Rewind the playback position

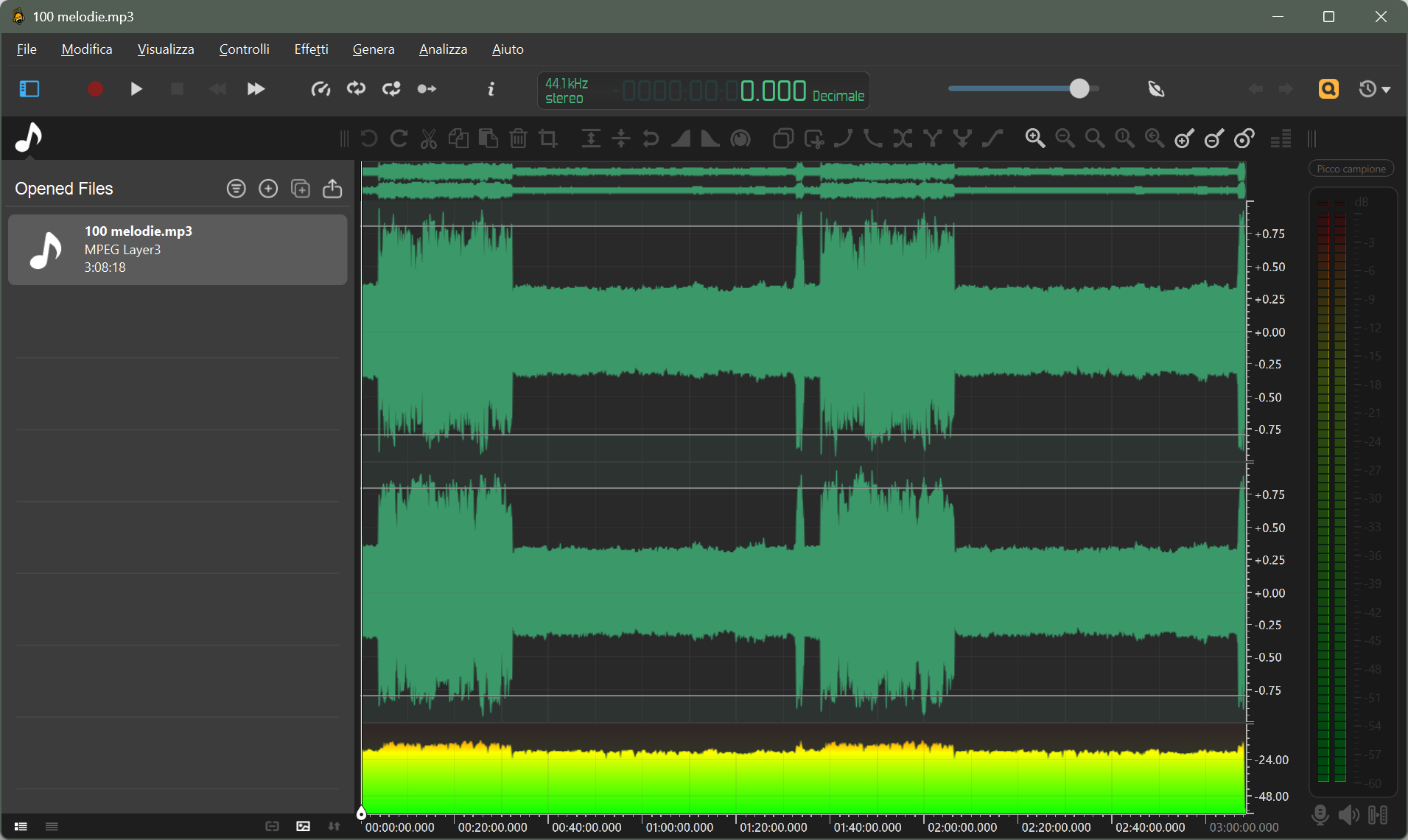pyautogui.click(x=217, y=89)
